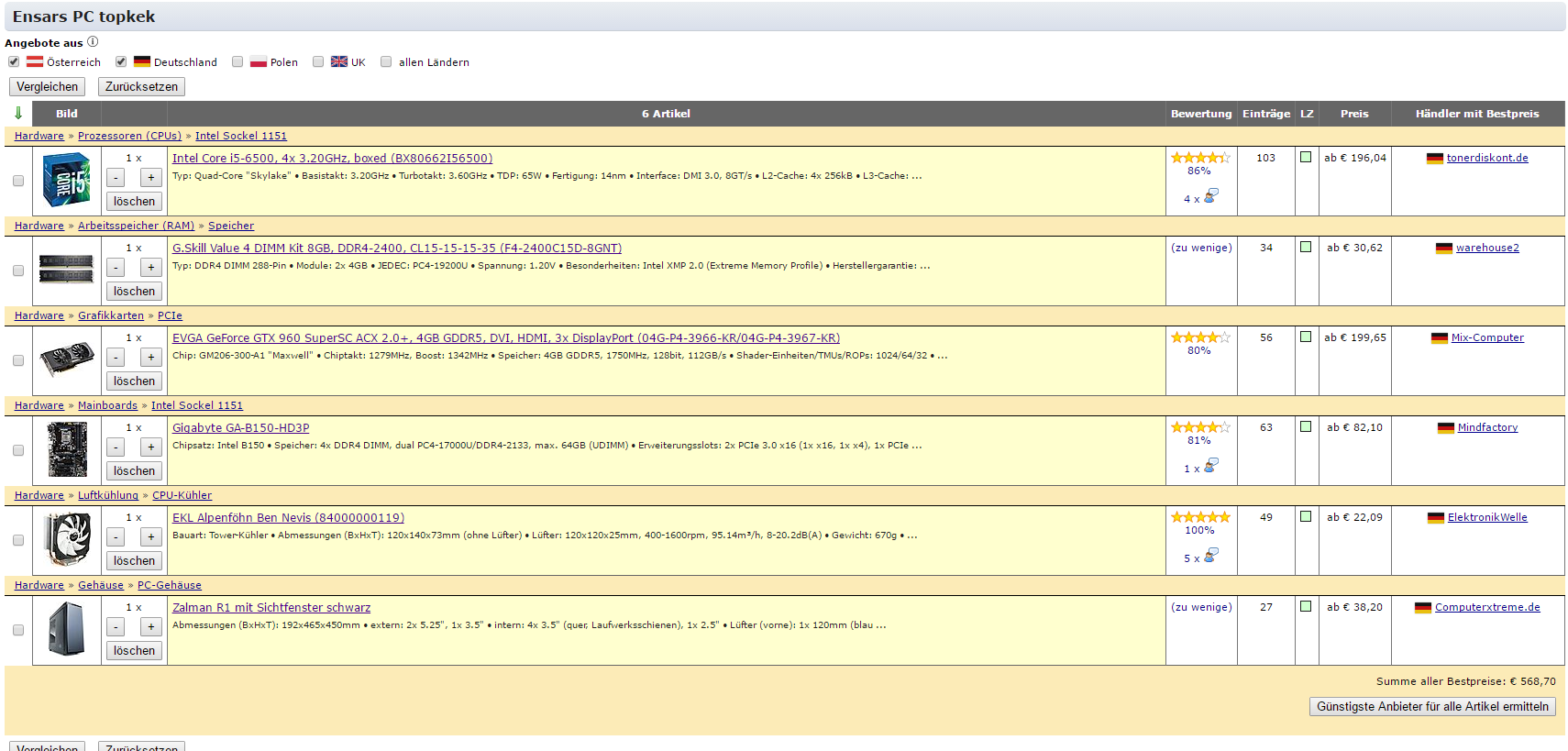The width and height of the screenshot is (1568, 751).
Task: Click the UK flag in the country filter
Action: coord(339,61)
